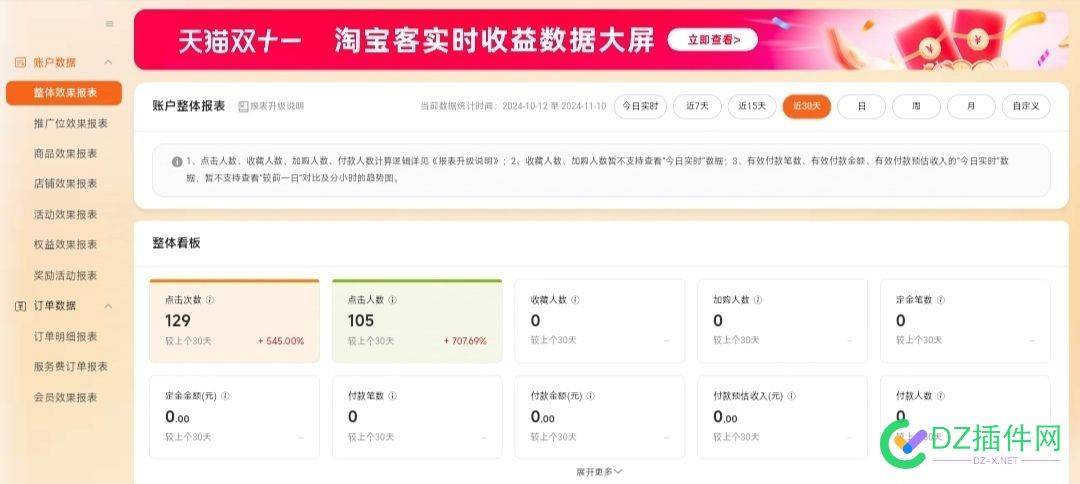This screenshot has width=1080, height=484.
Task: Click date range 2024-10-12 至 2024-11-10
Action: point(554,107)
